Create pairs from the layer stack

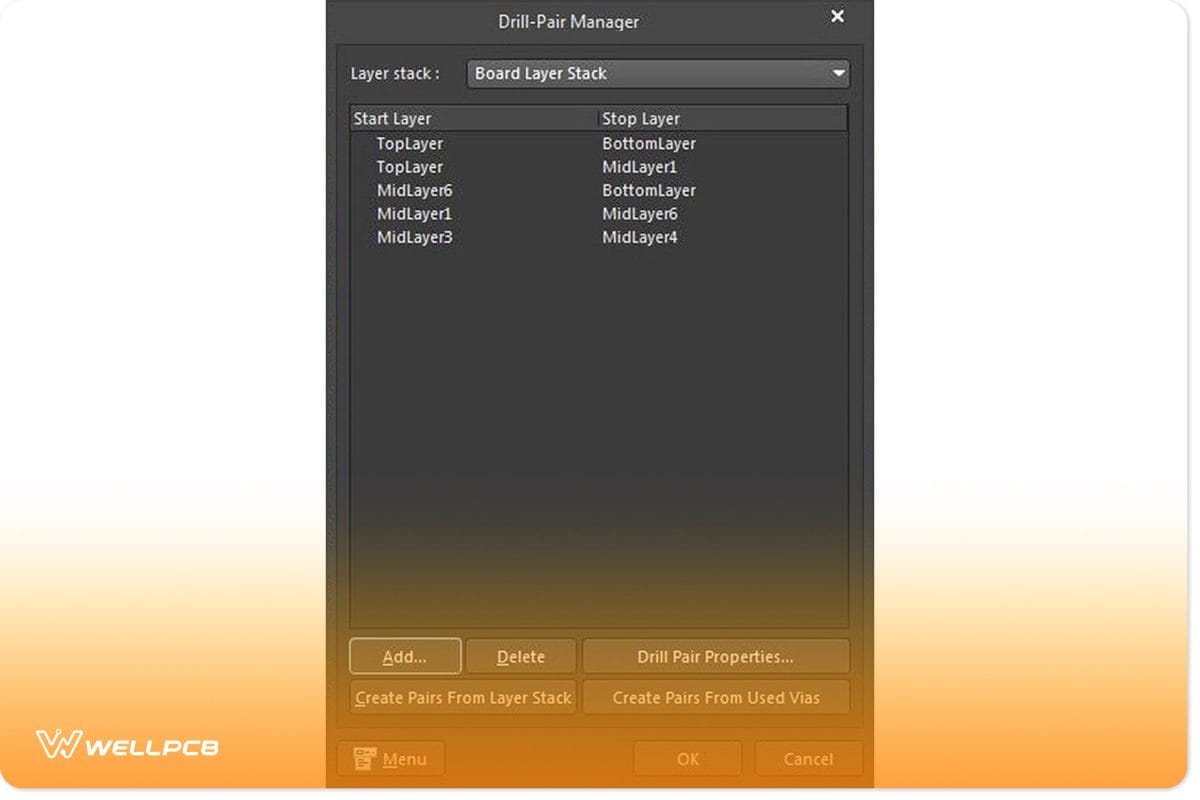[462, 697]
